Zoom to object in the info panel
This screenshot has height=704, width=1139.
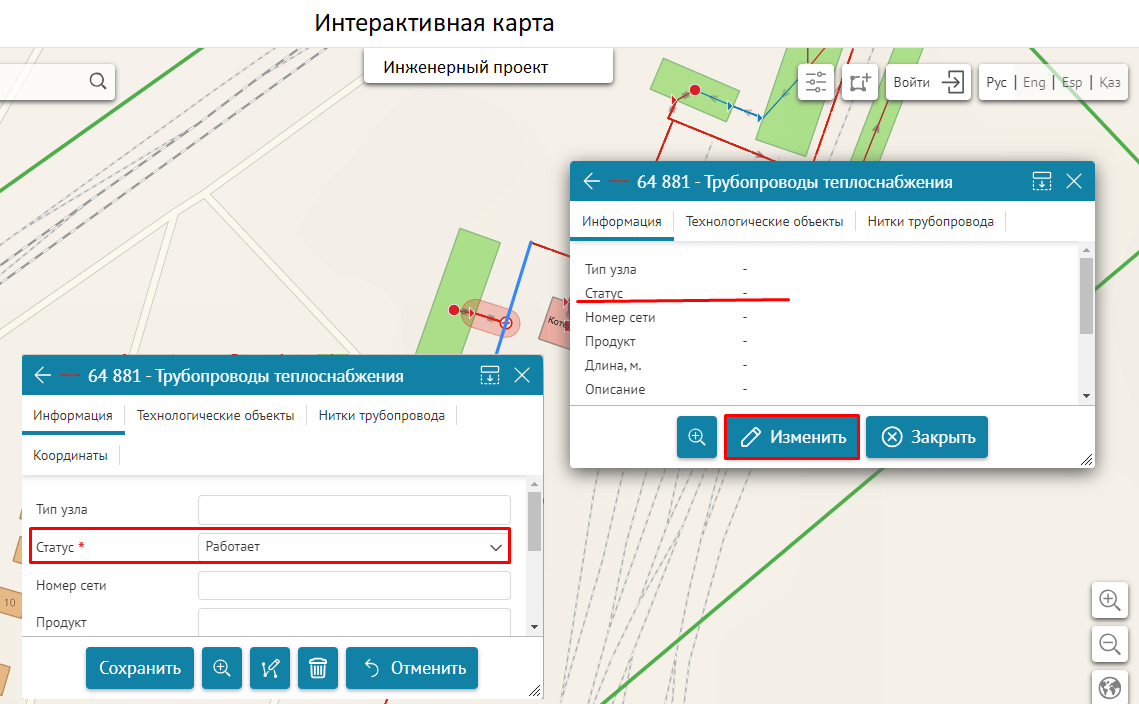(697, 437)
